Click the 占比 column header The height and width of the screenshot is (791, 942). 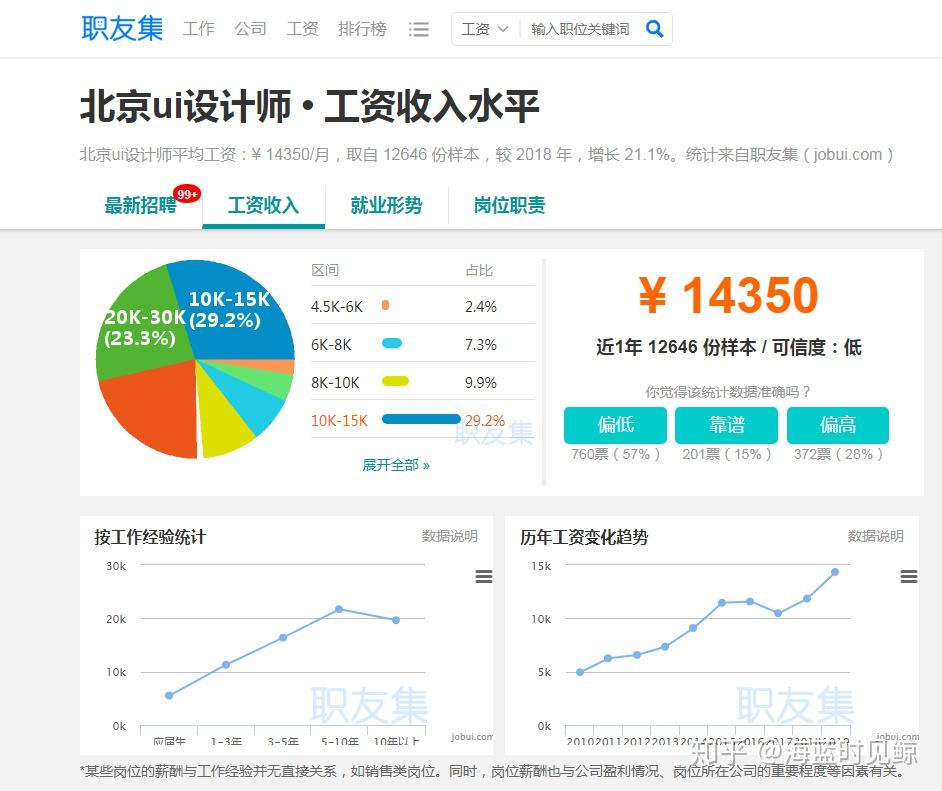point(479,270)
